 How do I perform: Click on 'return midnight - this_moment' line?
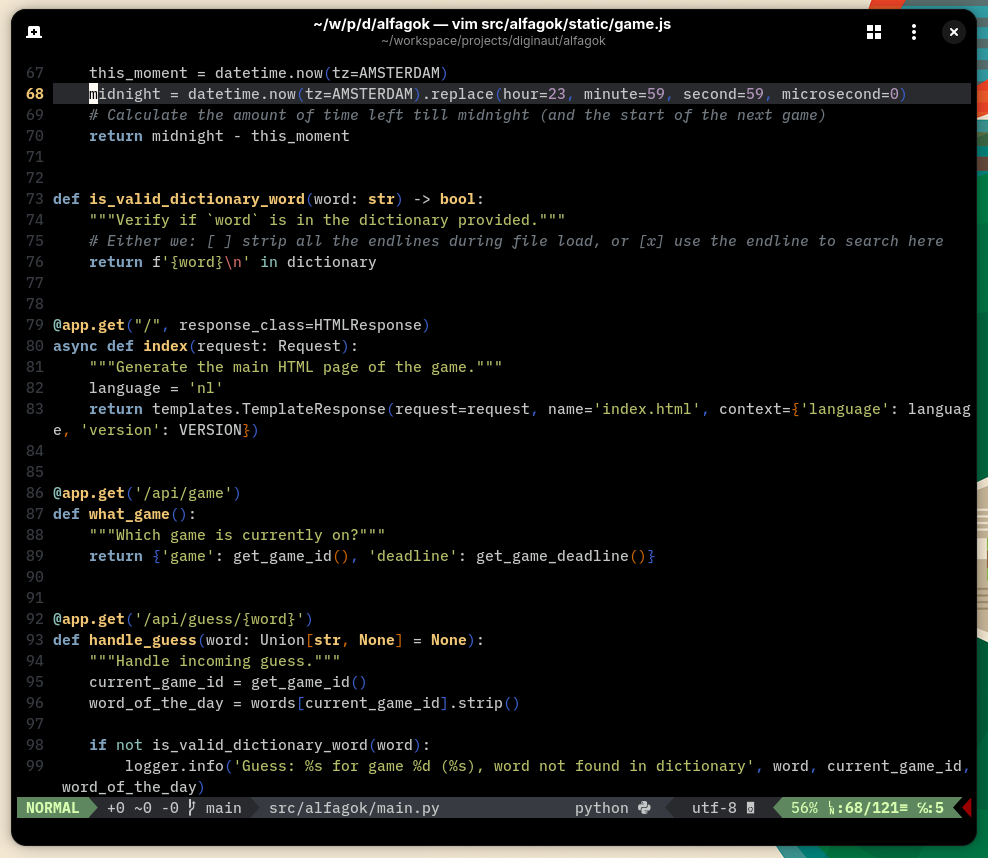tap(219, 136)
